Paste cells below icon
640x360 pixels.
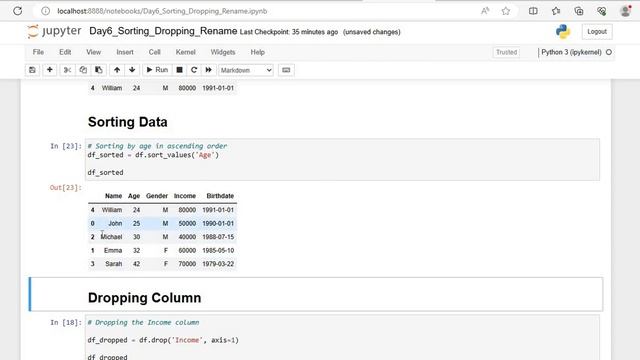click(x=98, y=70)
